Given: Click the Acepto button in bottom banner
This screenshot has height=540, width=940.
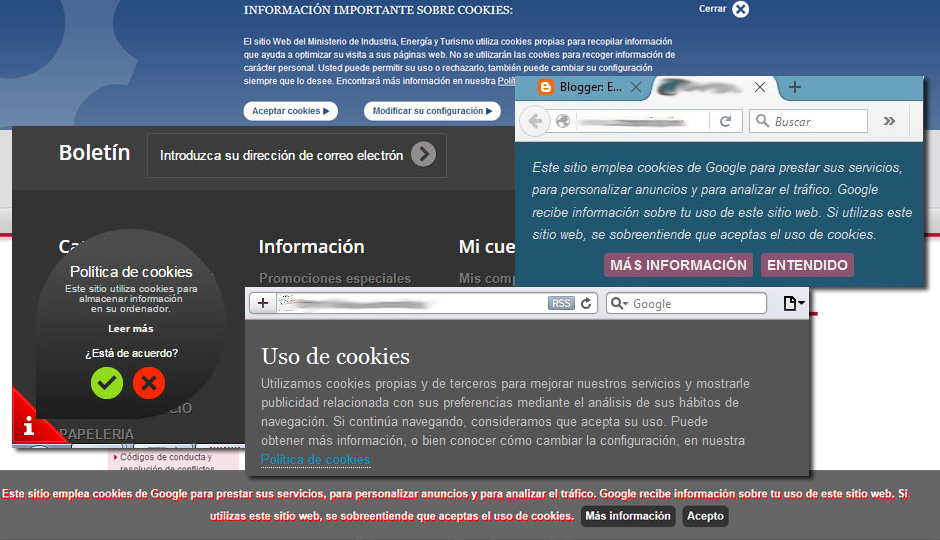Looking at the screenshot, I should (x=705, y=516).
